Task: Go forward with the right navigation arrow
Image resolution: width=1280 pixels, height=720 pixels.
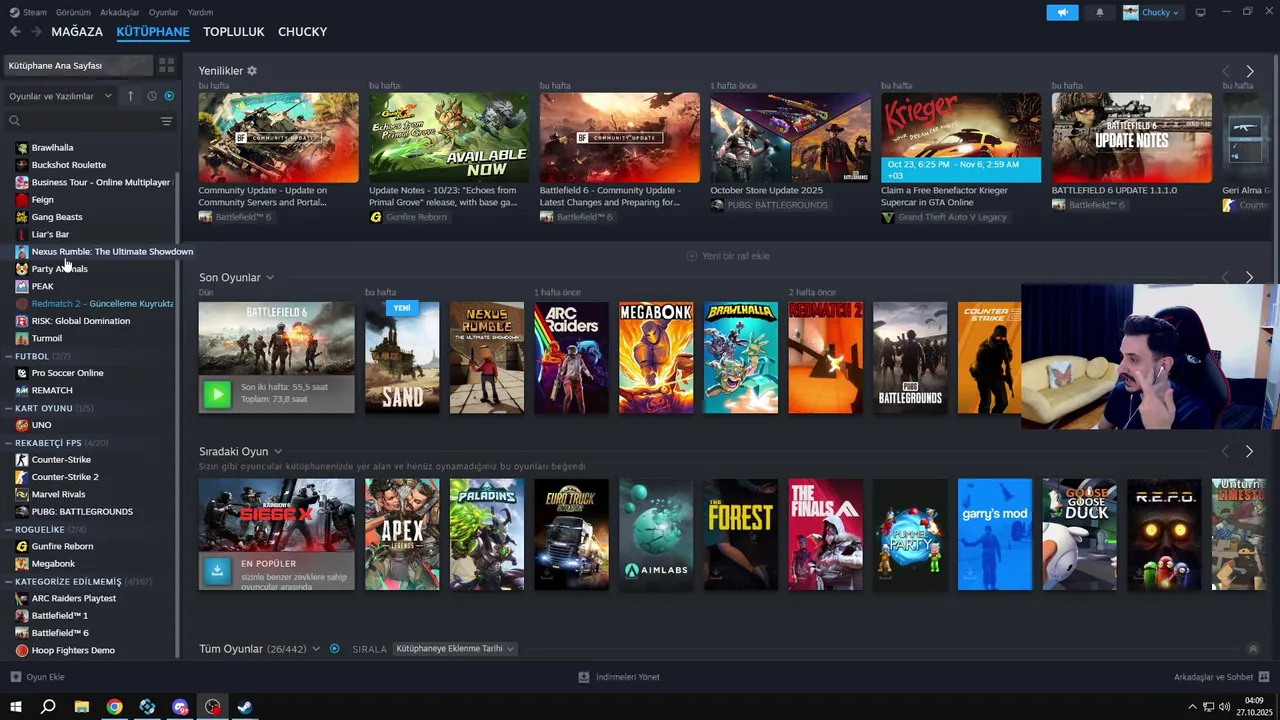Action: (x=36, y=32)
